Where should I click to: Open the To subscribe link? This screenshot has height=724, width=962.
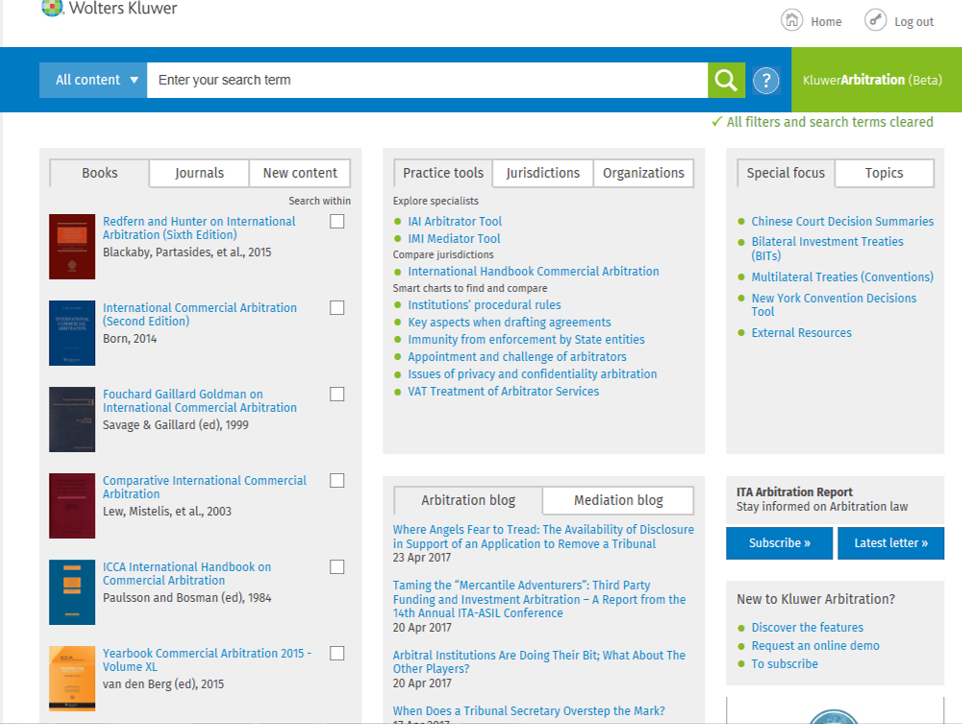point(785,664)
